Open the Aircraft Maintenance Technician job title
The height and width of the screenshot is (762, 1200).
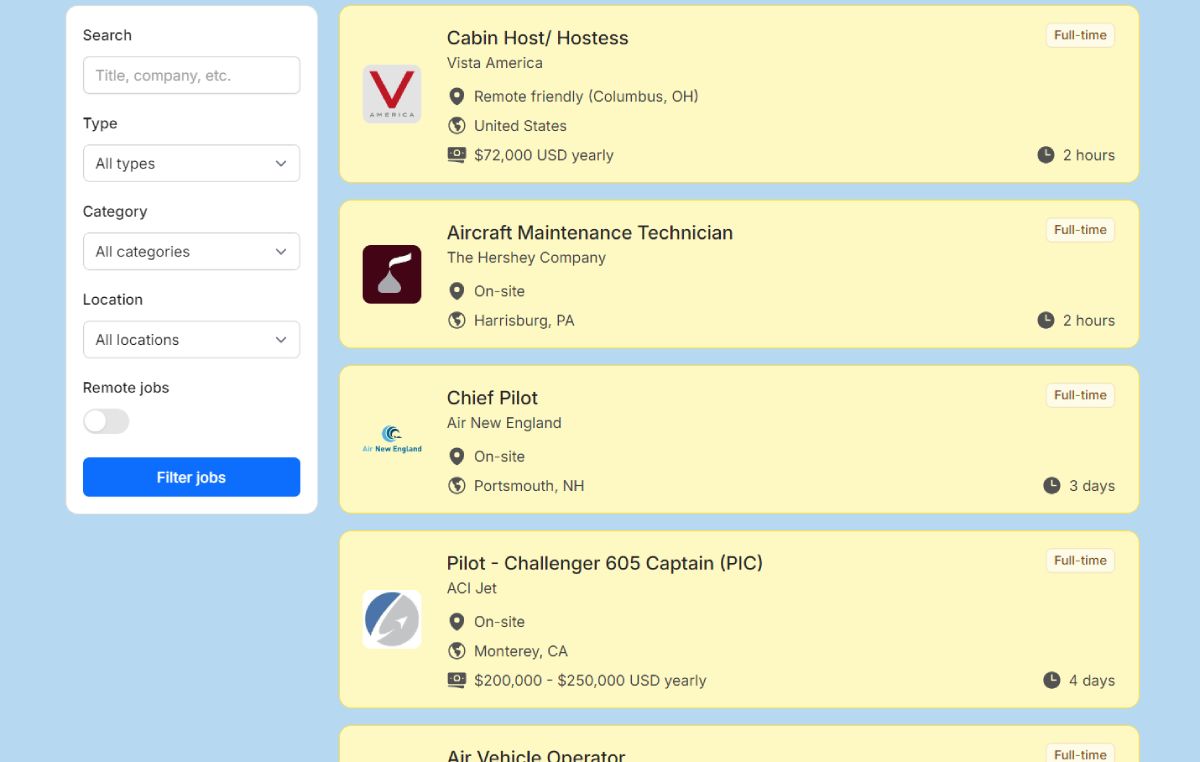tap(589, 233)
